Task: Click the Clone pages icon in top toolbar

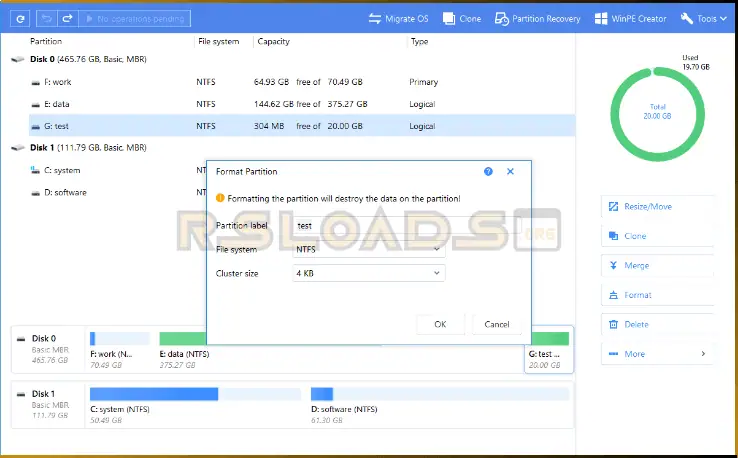Action: (x=449, y=19)
